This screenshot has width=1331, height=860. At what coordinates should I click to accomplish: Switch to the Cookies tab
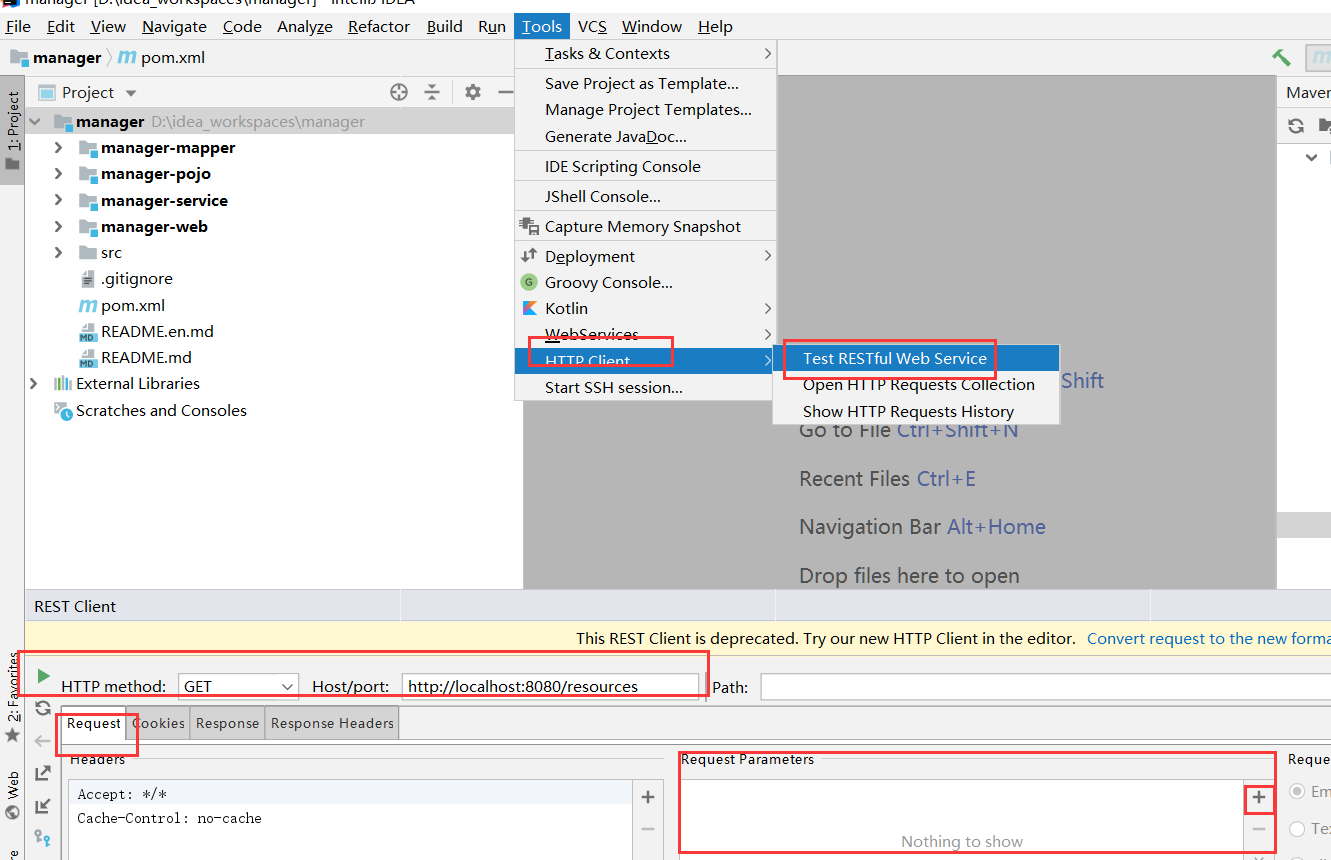tap(158, 724)
